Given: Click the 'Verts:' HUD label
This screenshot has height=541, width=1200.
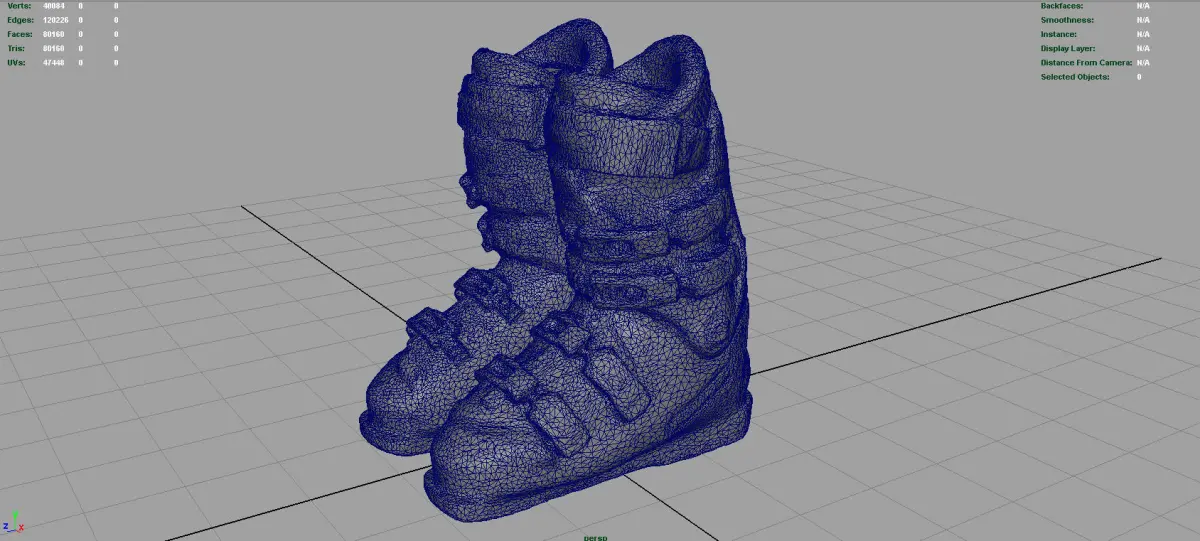Looking at the screenshot, I should (x=19, y=6).
